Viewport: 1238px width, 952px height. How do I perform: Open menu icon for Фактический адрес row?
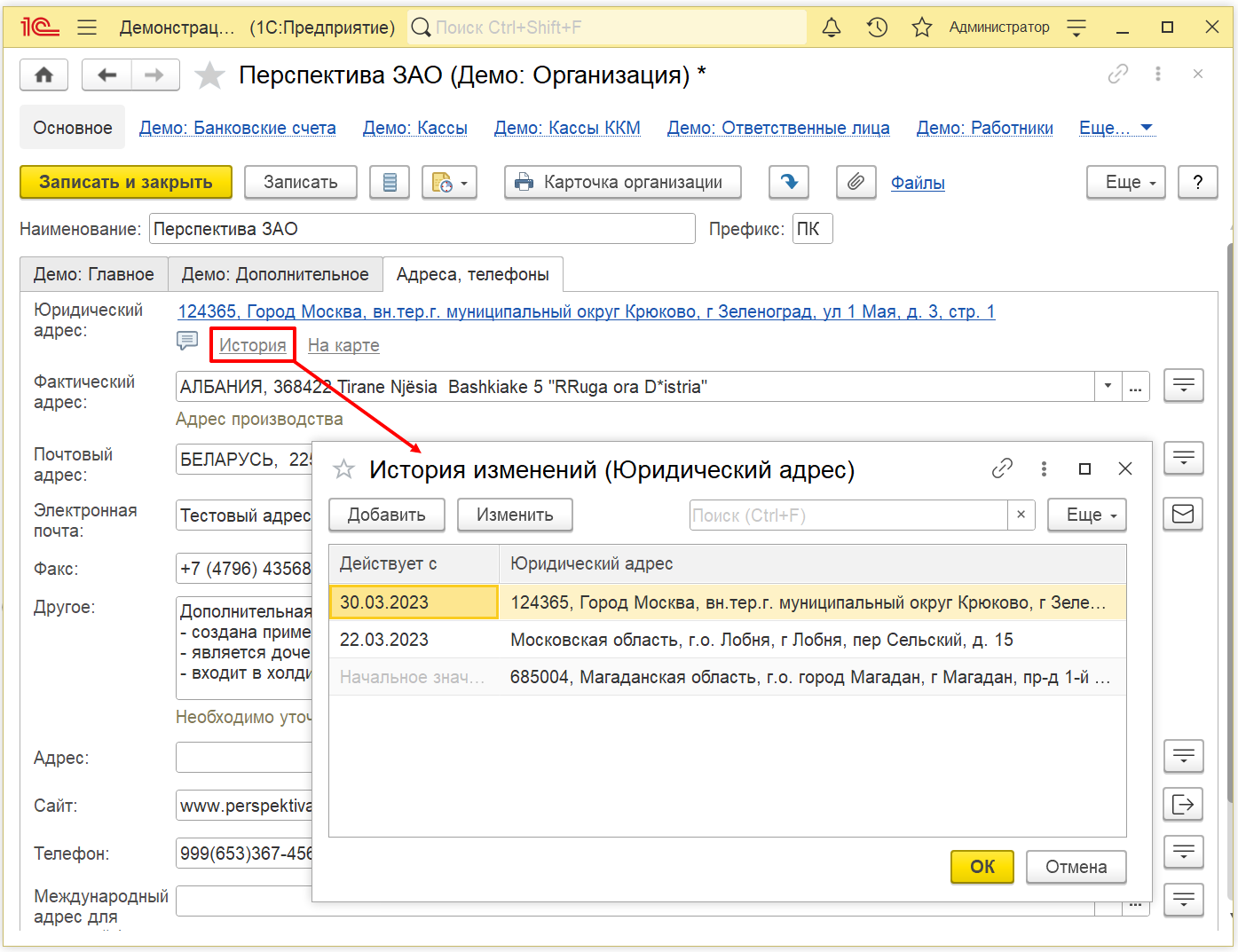[x=1184, y=385]
